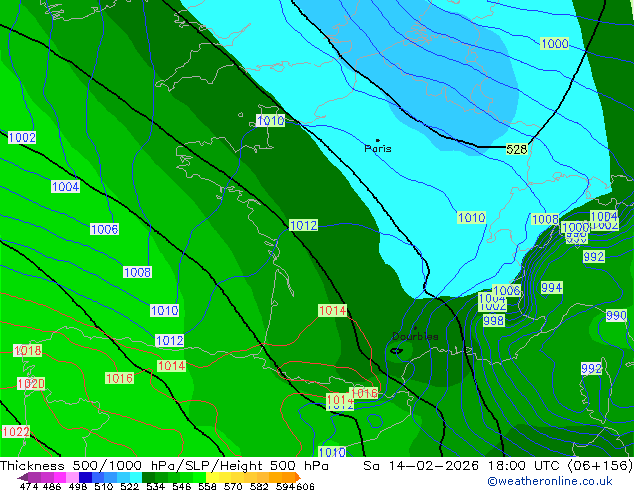The image size is (634, 490).
Task: Click the 994 pressure label
Action: pyautogui.click(x=552, y=287)
